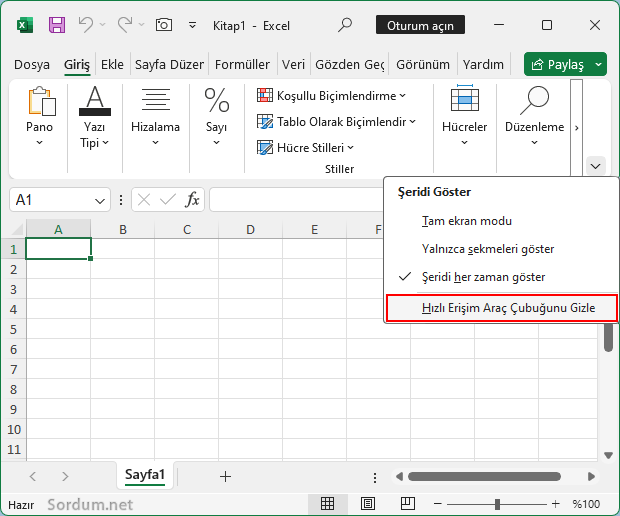Open the Pano clipboard group
620x516 pixels.
click(x=40, y=117)
